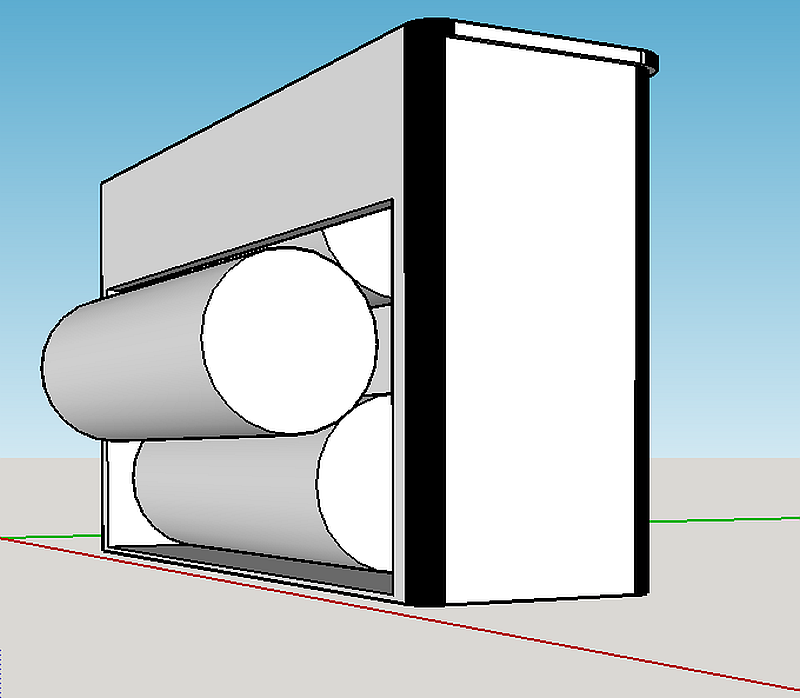Select the narrow lid strip atop the front panel

545,41
